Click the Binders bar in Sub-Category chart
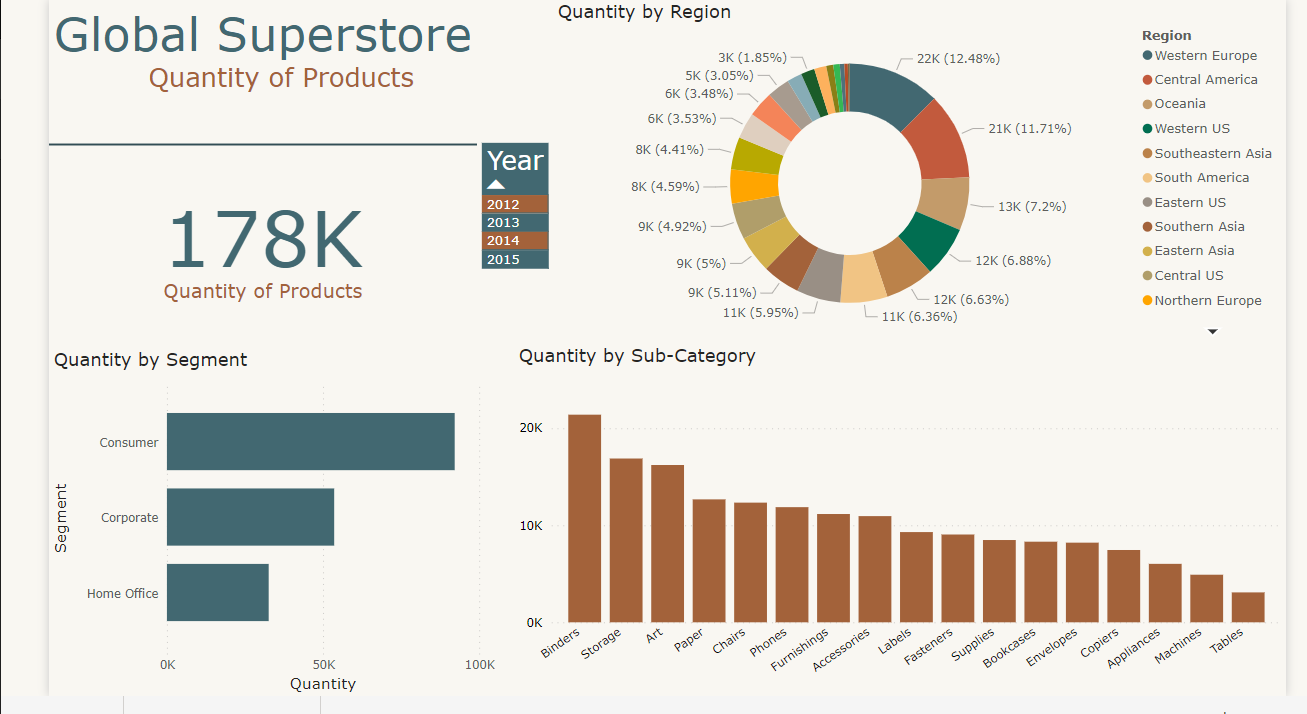The image size is (1307, 714). pos(585,518)
